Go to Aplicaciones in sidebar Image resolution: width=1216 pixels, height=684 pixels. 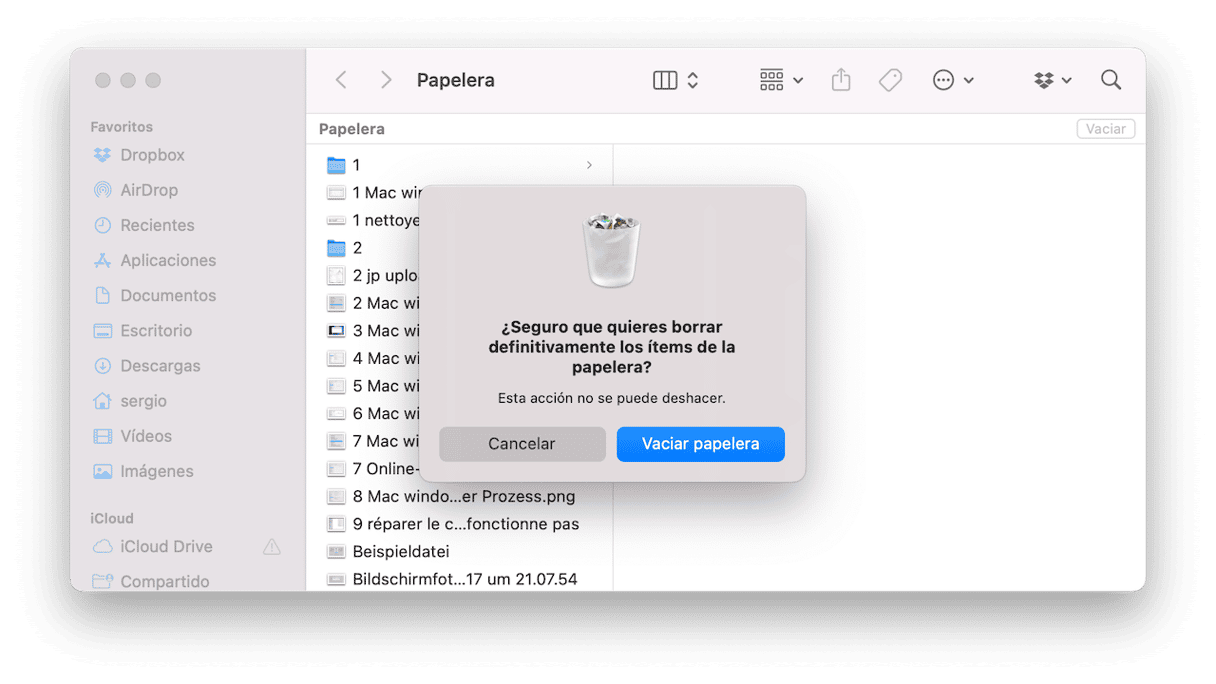point(167,260)
